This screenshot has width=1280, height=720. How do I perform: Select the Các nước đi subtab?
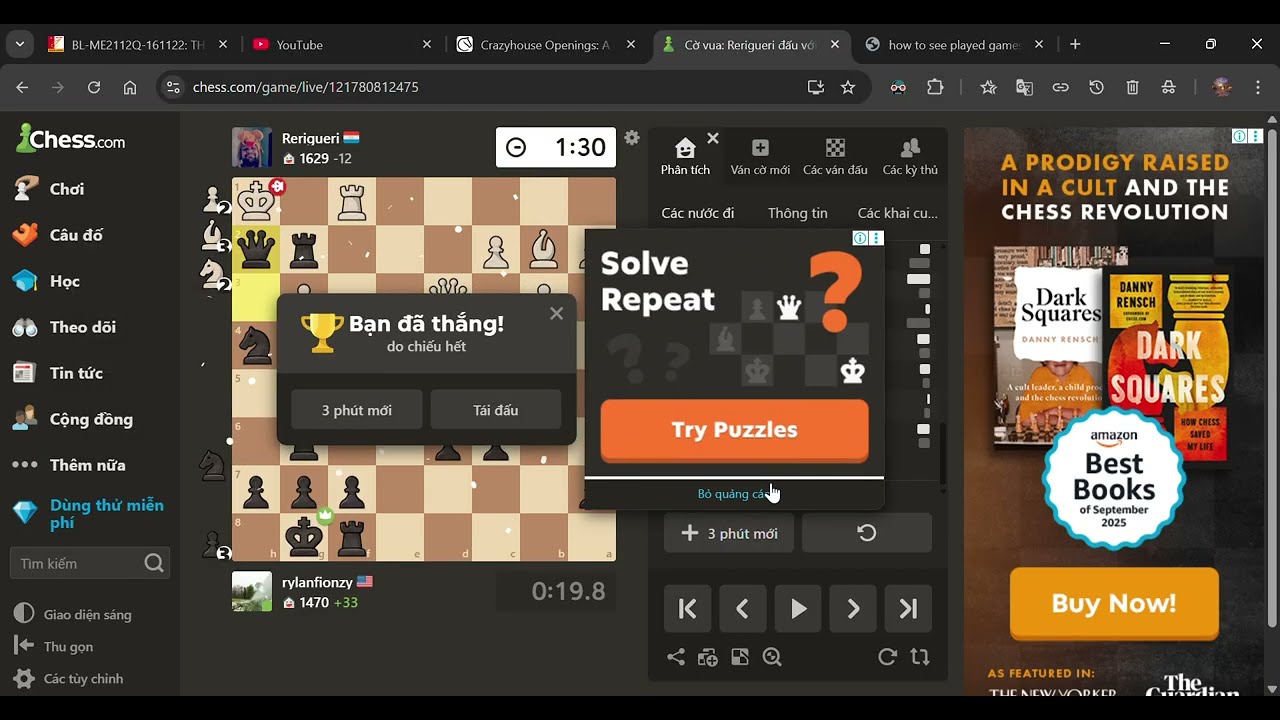coord(698,213)
